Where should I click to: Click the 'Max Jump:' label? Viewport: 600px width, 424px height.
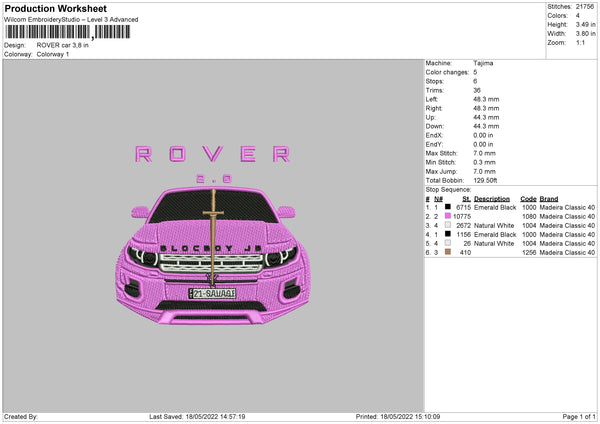tap(441, 171)
